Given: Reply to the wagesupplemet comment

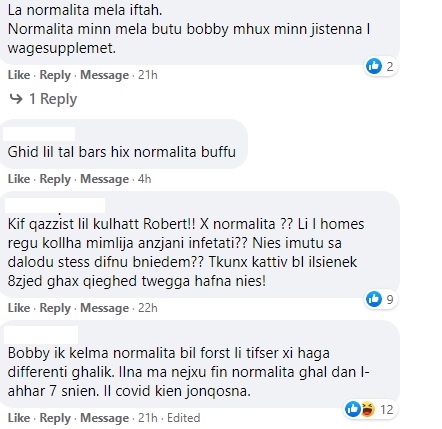Looking at the screenshot, I should click(55, 75).
